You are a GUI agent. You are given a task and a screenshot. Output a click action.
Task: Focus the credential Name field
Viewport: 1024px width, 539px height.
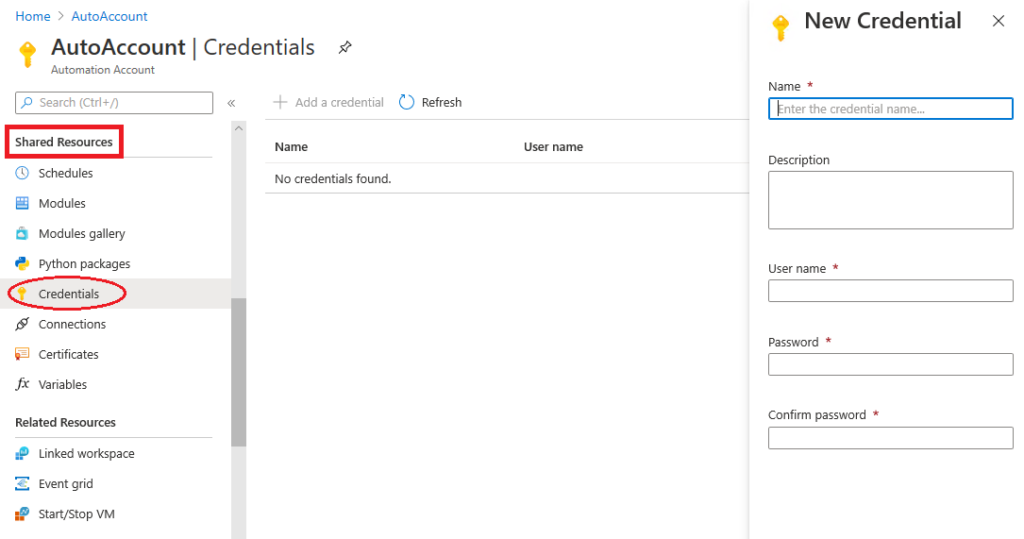click(x=890, y=108)
